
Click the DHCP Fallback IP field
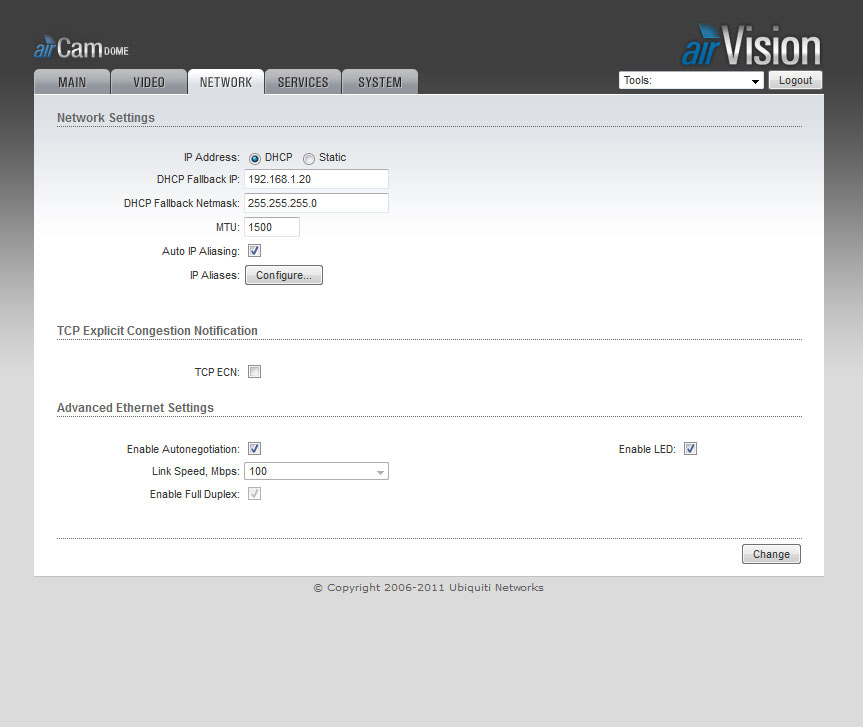pyautogui.click(x=316, y=180)
